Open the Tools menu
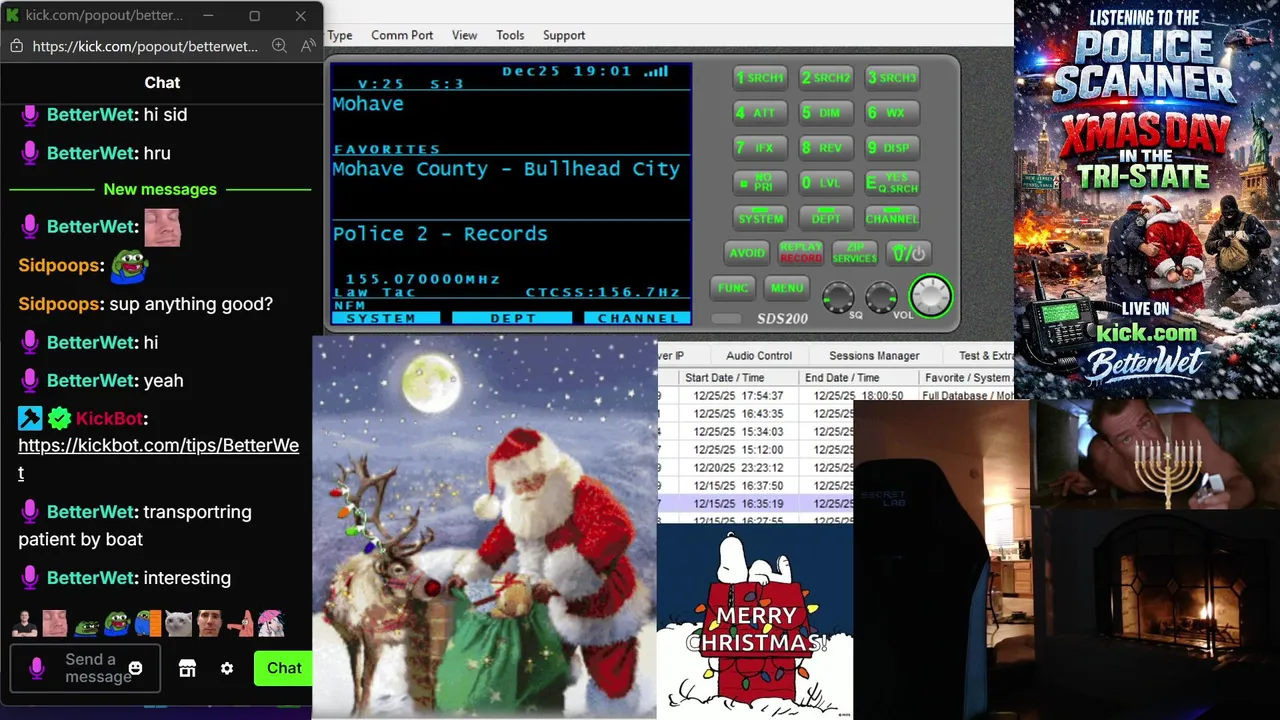 pos(510,35)
